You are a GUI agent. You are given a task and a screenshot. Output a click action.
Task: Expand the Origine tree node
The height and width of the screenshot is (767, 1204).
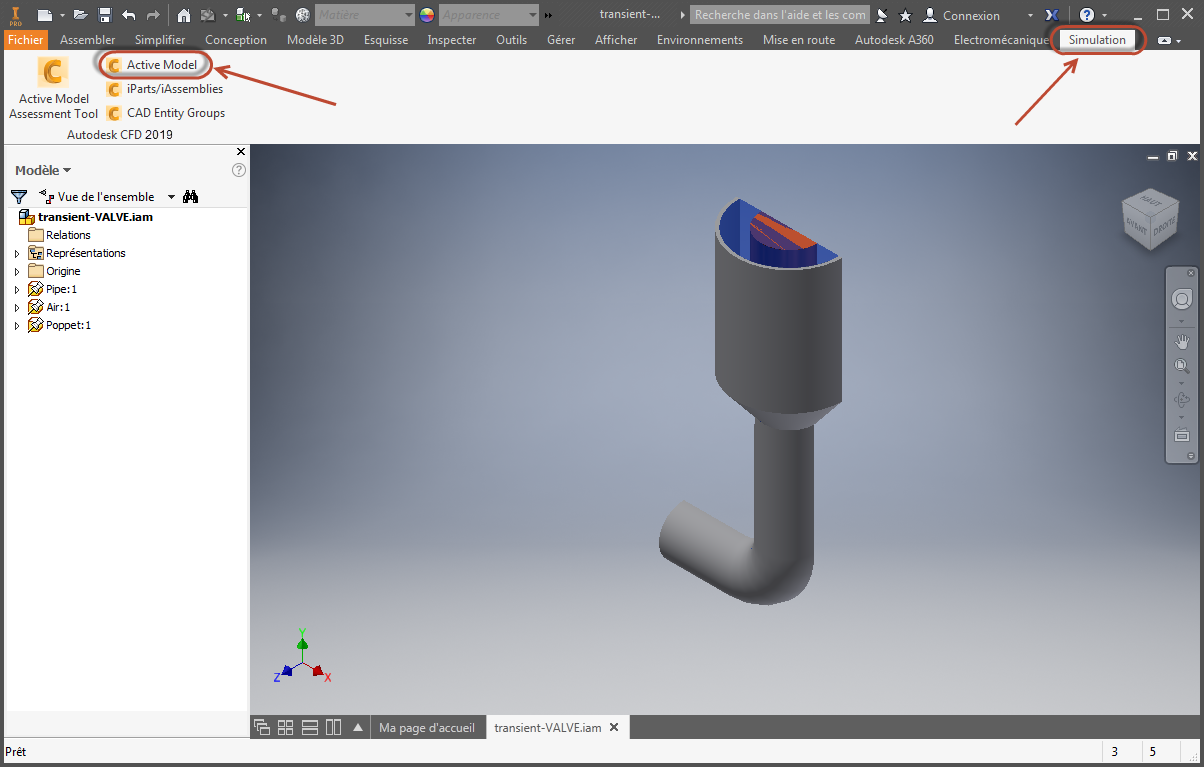(x=16, y=272)
